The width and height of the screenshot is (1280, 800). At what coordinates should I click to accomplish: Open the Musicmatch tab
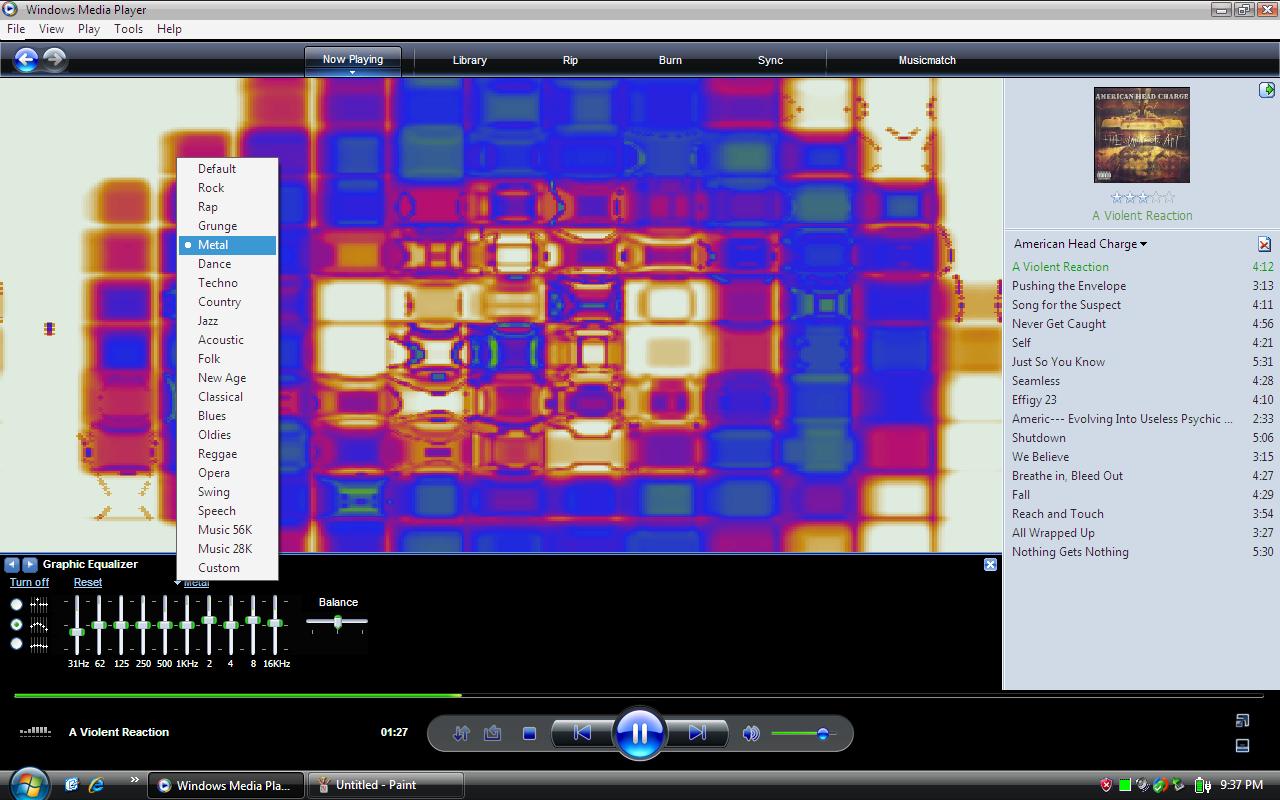pos(927,60)
